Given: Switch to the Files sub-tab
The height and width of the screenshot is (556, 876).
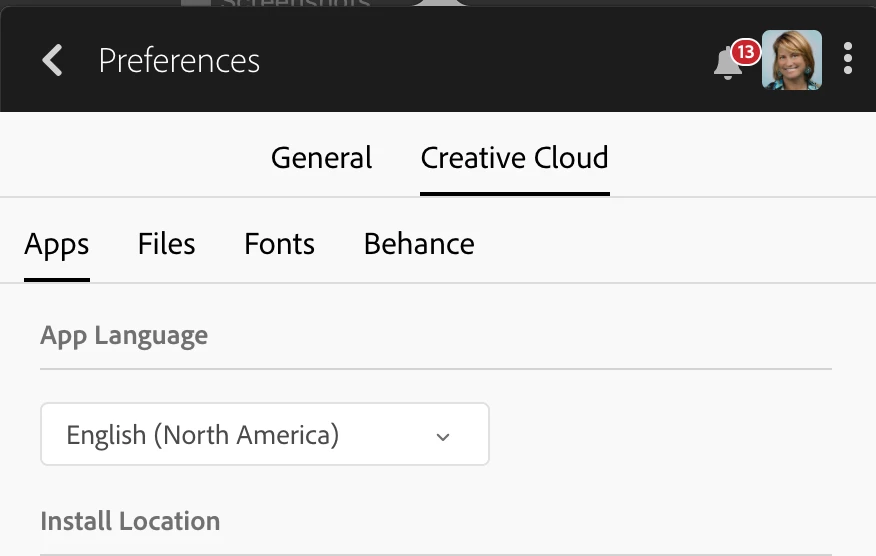Looking at the screenshot, I should pos(166,244).
